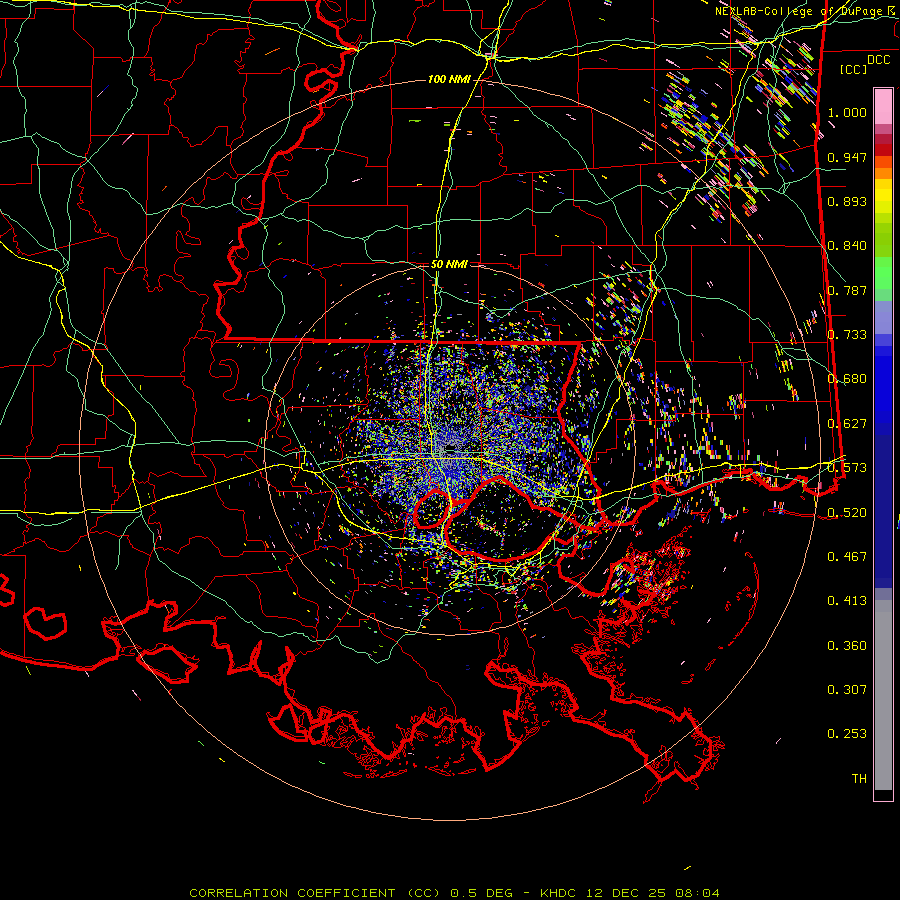Click the 0.520 scale value

[x=847, y=513]
